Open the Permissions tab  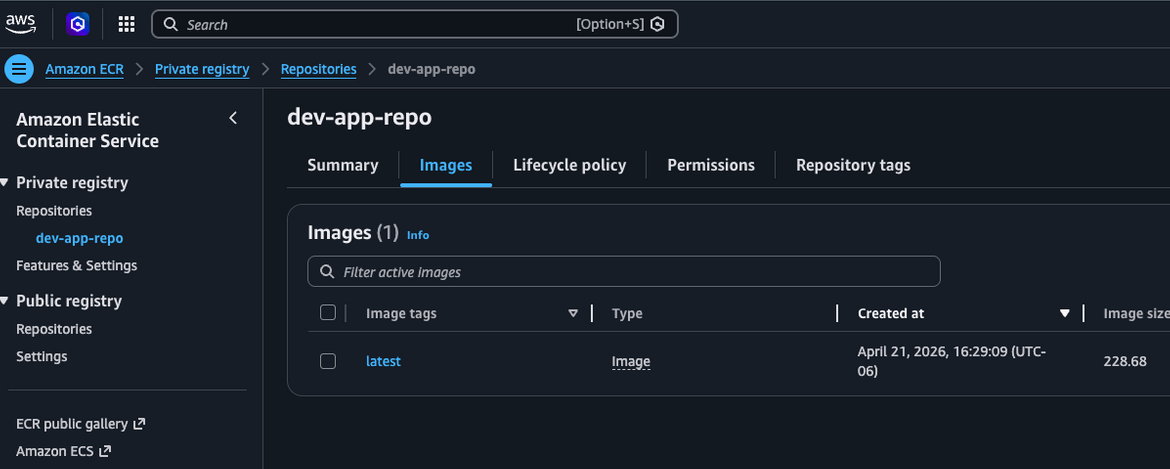click(711, 165)
